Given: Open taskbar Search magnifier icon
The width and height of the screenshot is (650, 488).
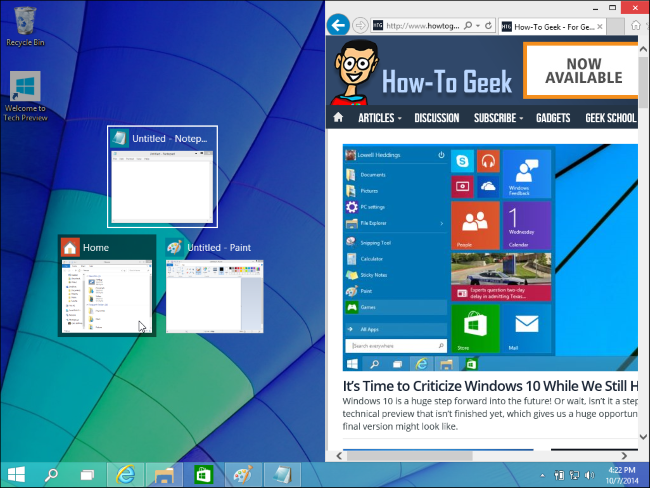Looking at the screenshot, I should click(x=51, y=475).
